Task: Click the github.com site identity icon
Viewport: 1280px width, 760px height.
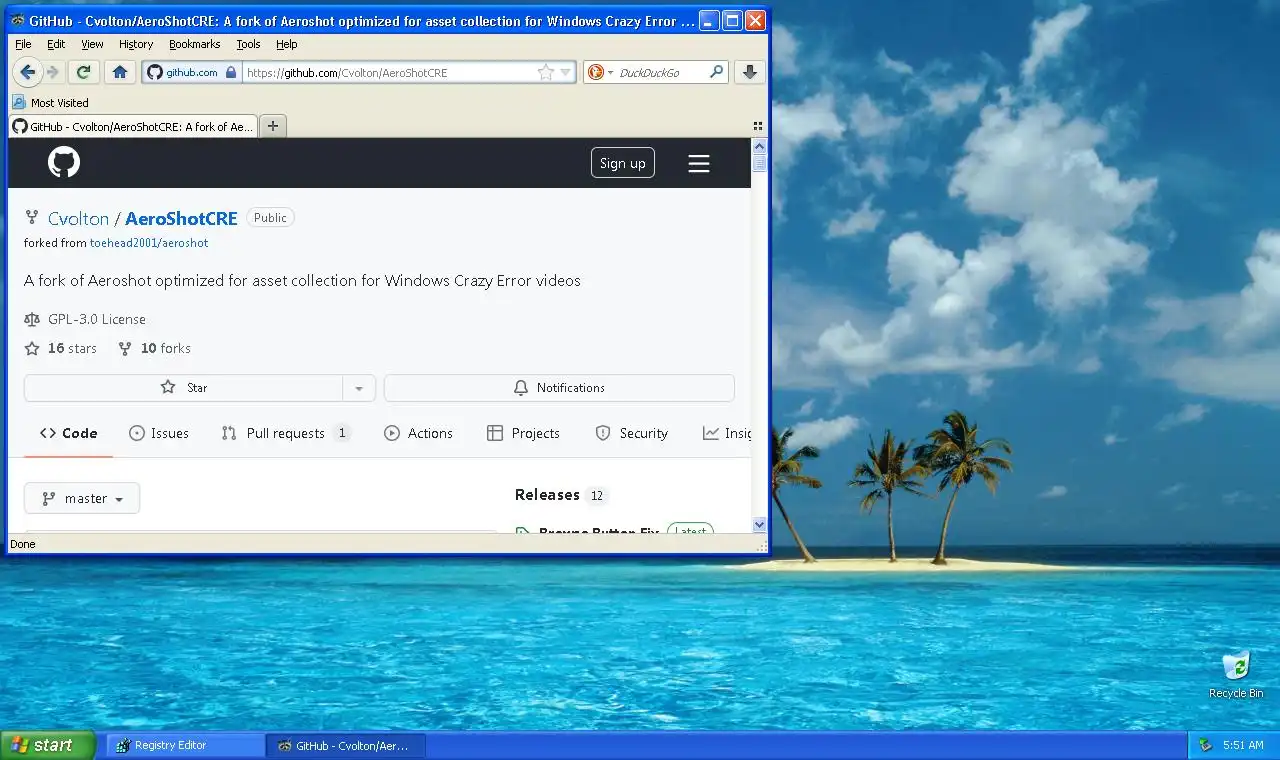Action: click(192, 72)
